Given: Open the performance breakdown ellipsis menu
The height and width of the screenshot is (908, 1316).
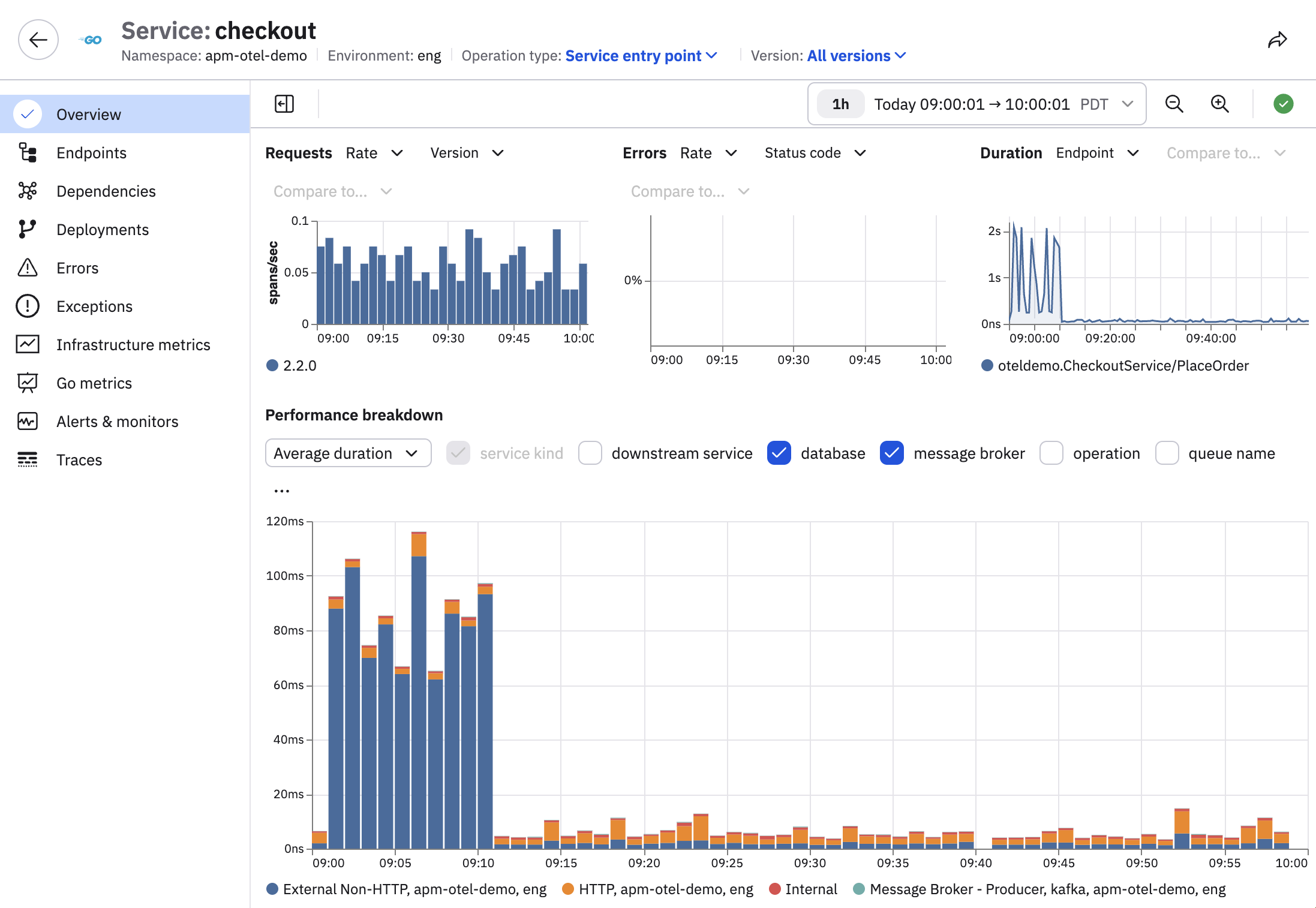Looking at the screenshot, I should [282, 491].
